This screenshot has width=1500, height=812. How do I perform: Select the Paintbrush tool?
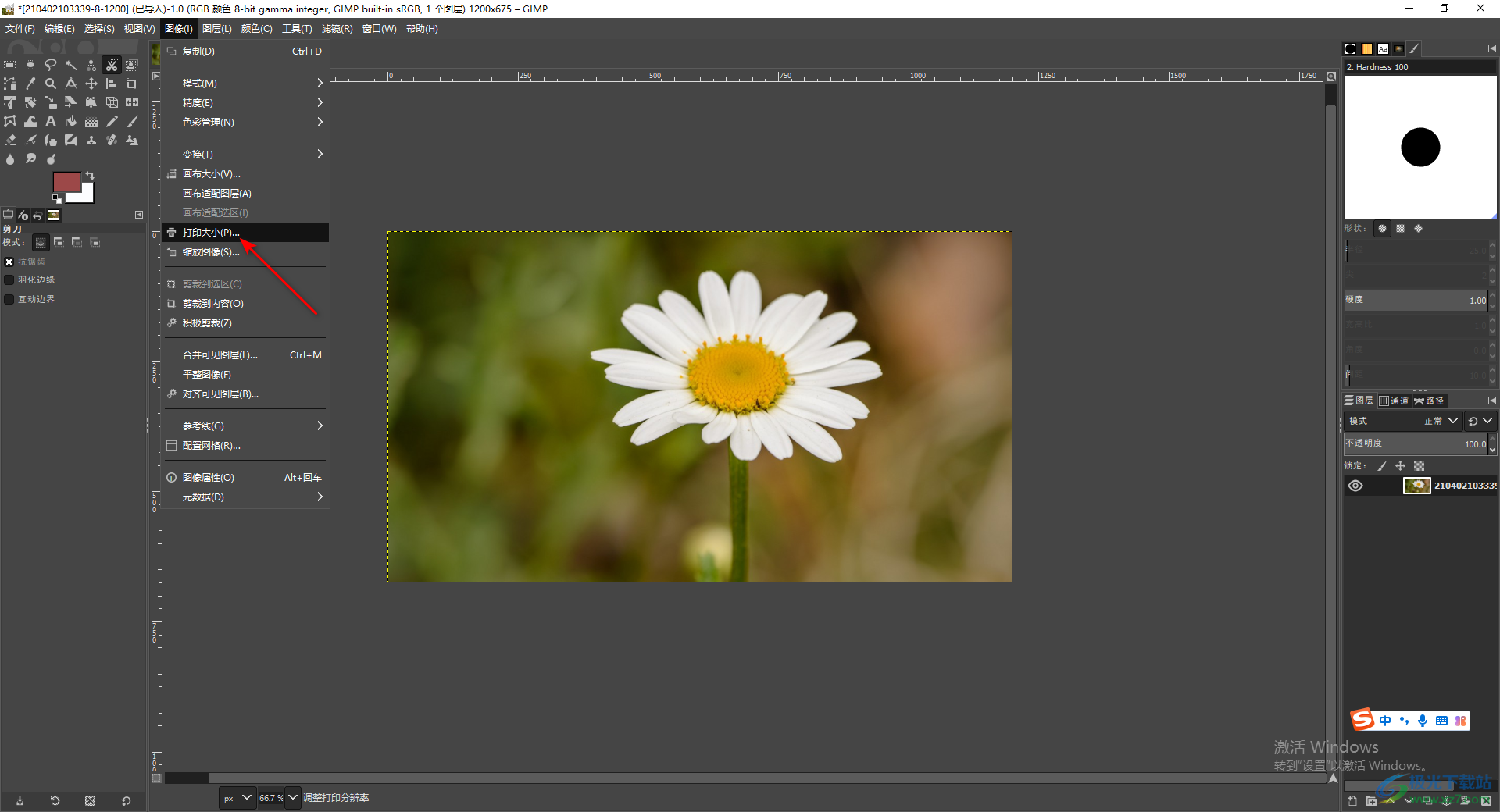132,121
